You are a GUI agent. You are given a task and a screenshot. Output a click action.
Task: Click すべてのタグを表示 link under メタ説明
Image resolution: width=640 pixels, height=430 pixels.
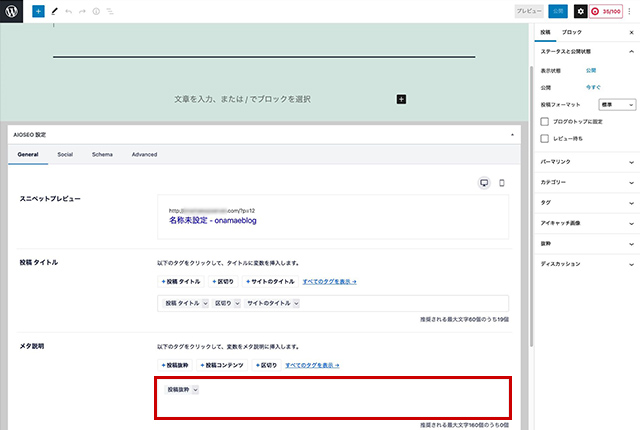pyautogui.click(x=312, y=365)
